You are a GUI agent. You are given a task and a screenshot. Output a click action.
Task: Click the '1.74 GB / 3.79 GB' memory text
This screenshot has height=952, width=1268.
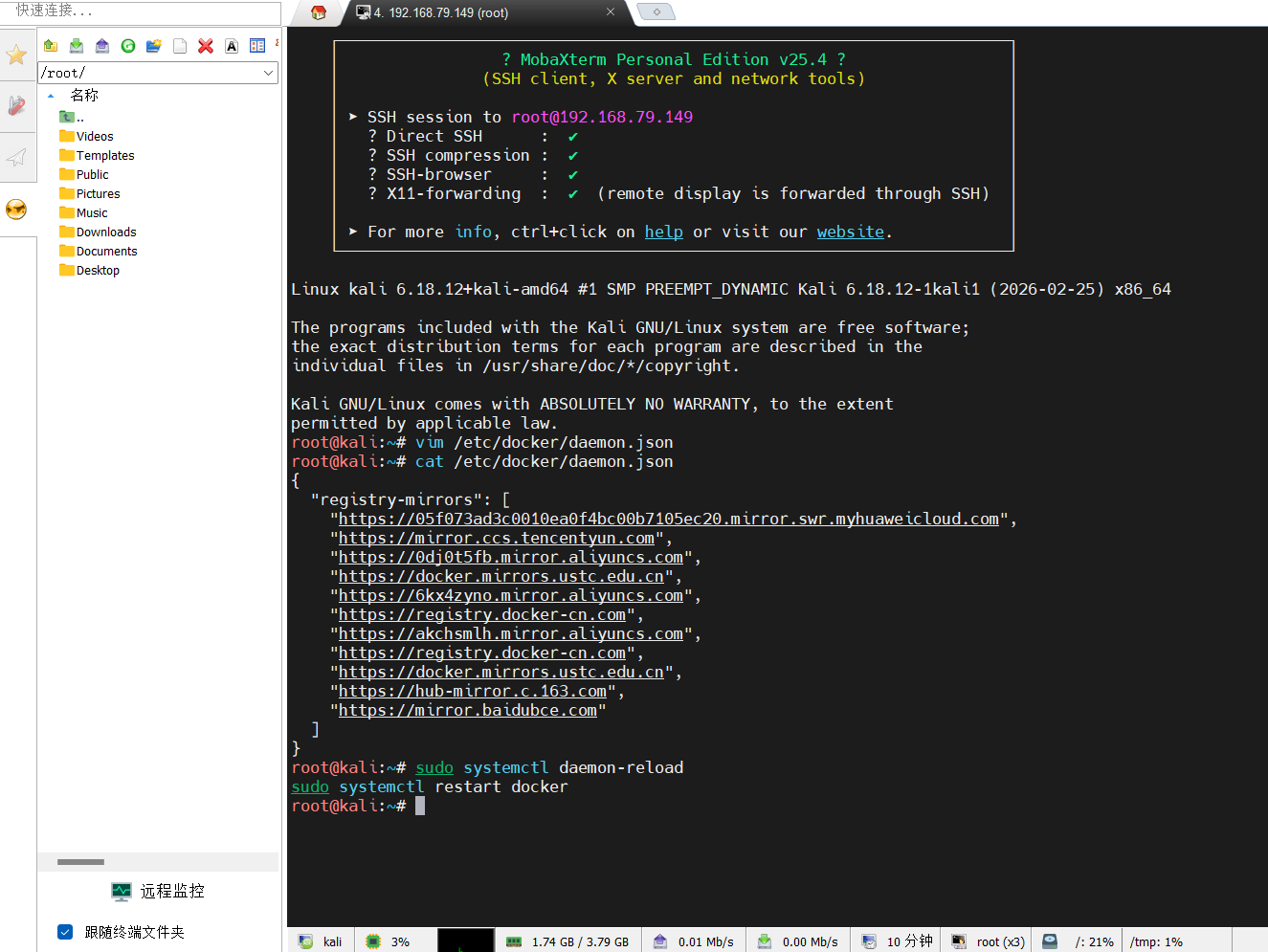[580, 941]
